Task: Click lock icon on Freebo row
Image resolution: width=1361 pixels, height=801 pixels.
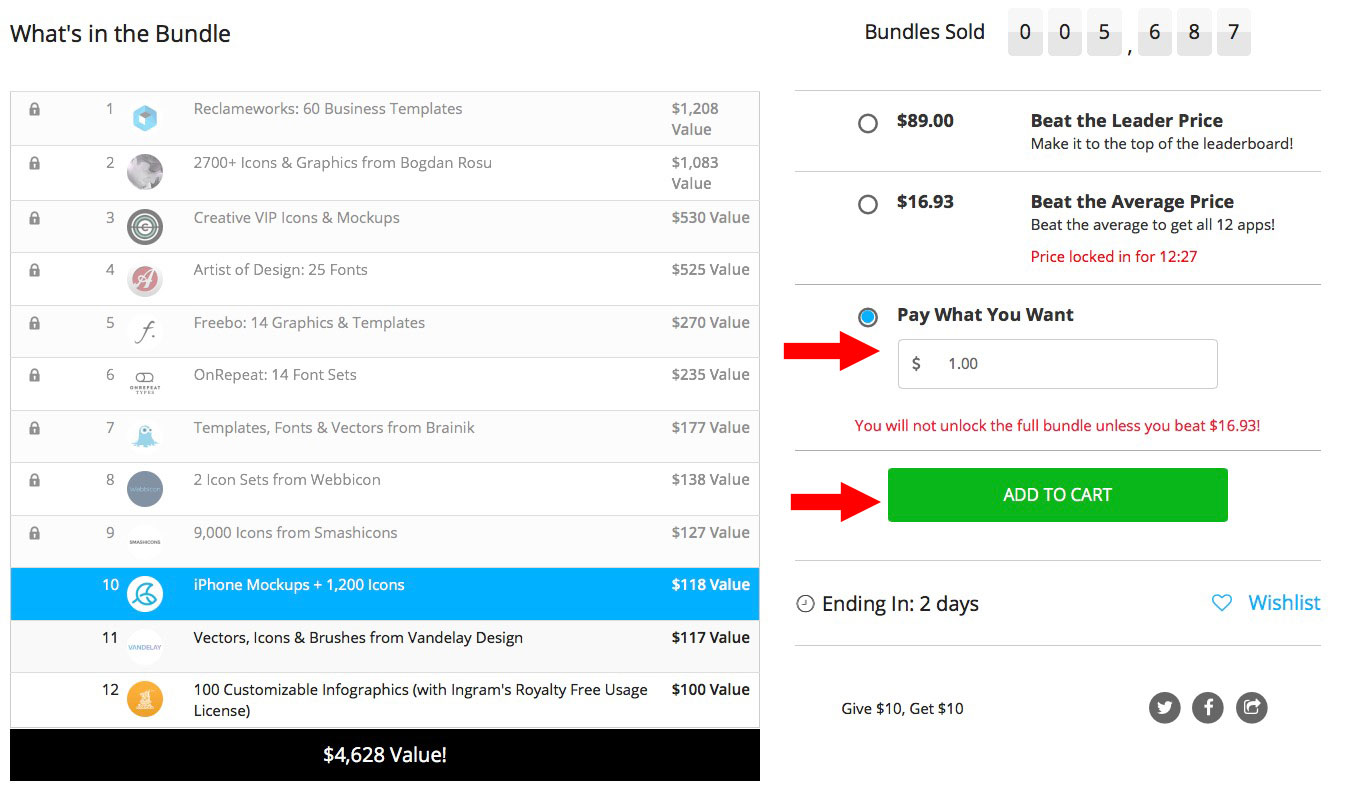Action: (x=35, y=323)
